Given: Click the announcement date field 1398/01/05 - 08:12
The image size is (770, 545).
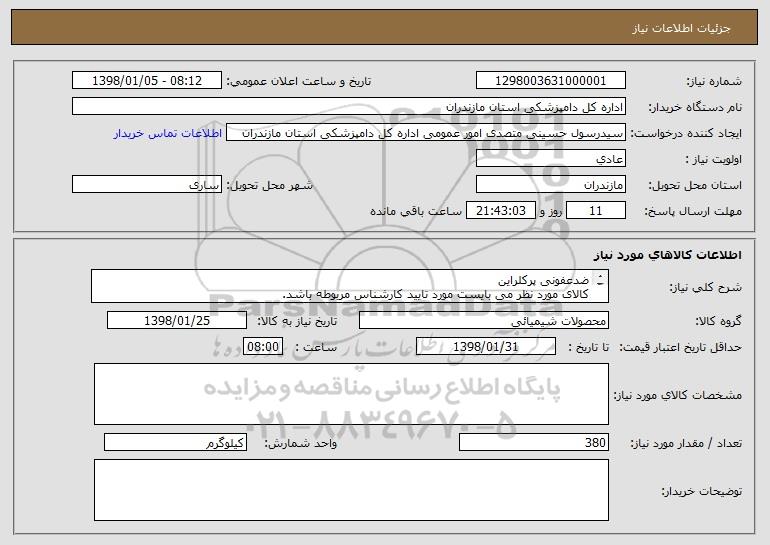Looking at the screenshot, I should click(147, 81).
